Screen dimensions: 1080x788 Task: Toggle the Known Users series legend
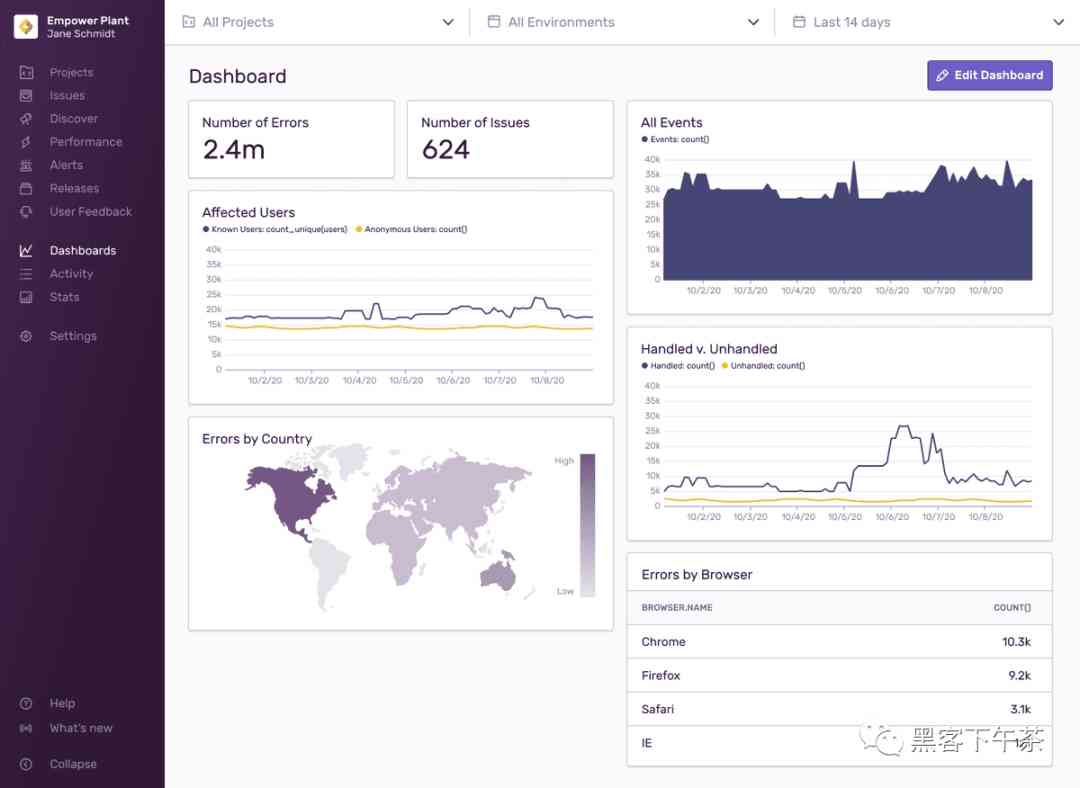pos(276,229)
